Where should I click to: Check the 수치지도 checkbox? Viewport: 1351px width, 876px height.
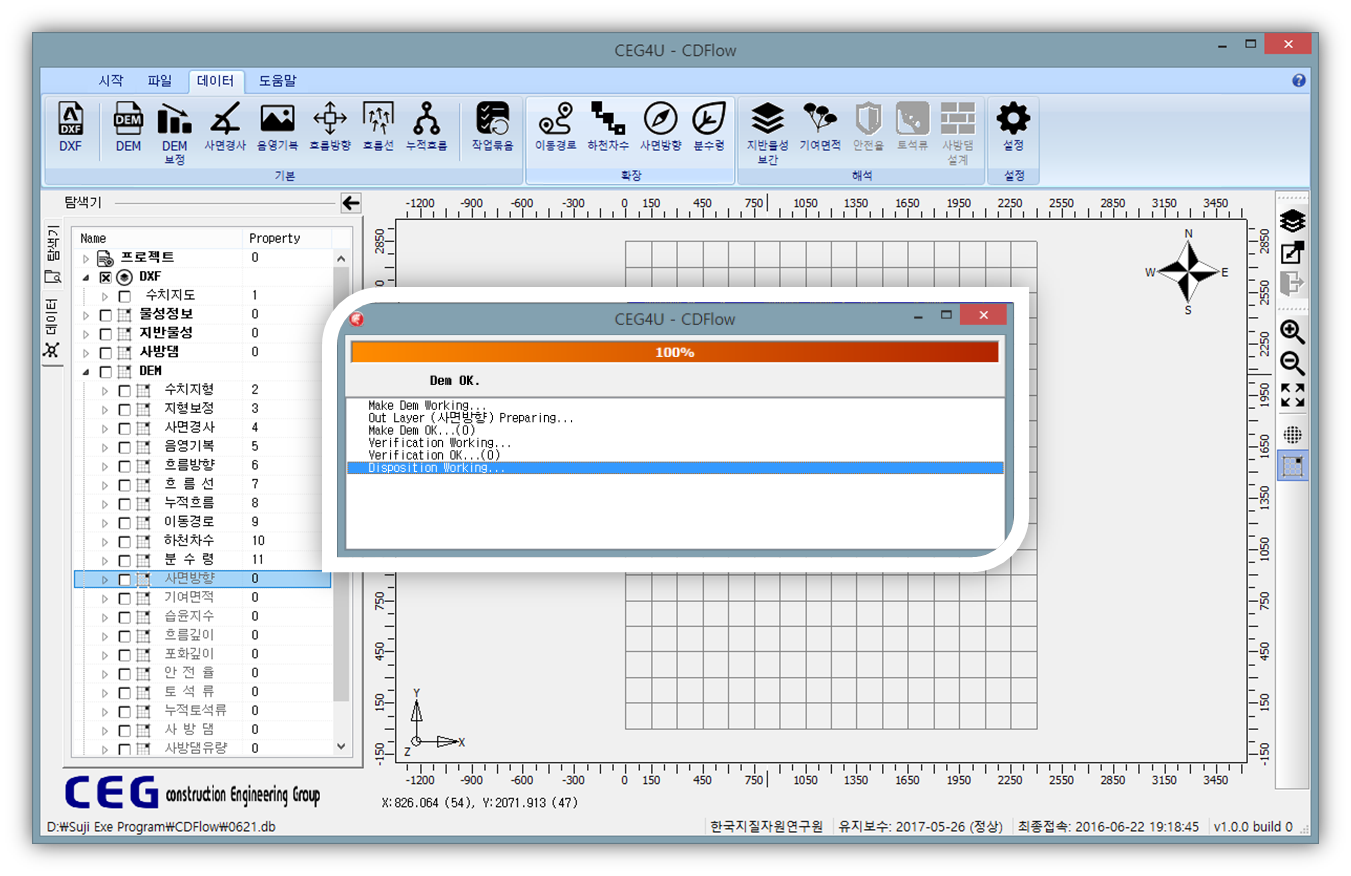click(124, 296)
